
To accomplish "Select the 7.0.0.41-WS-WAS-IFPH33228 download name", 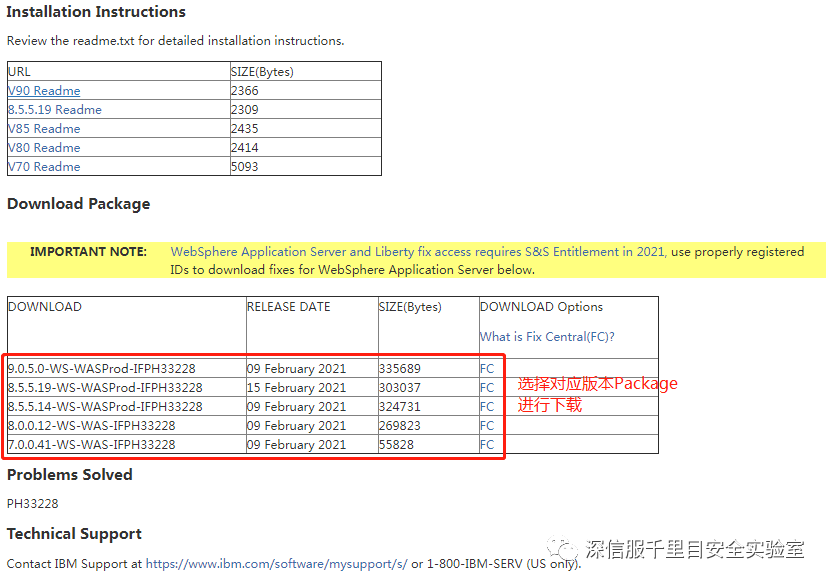I will [91, 445].
